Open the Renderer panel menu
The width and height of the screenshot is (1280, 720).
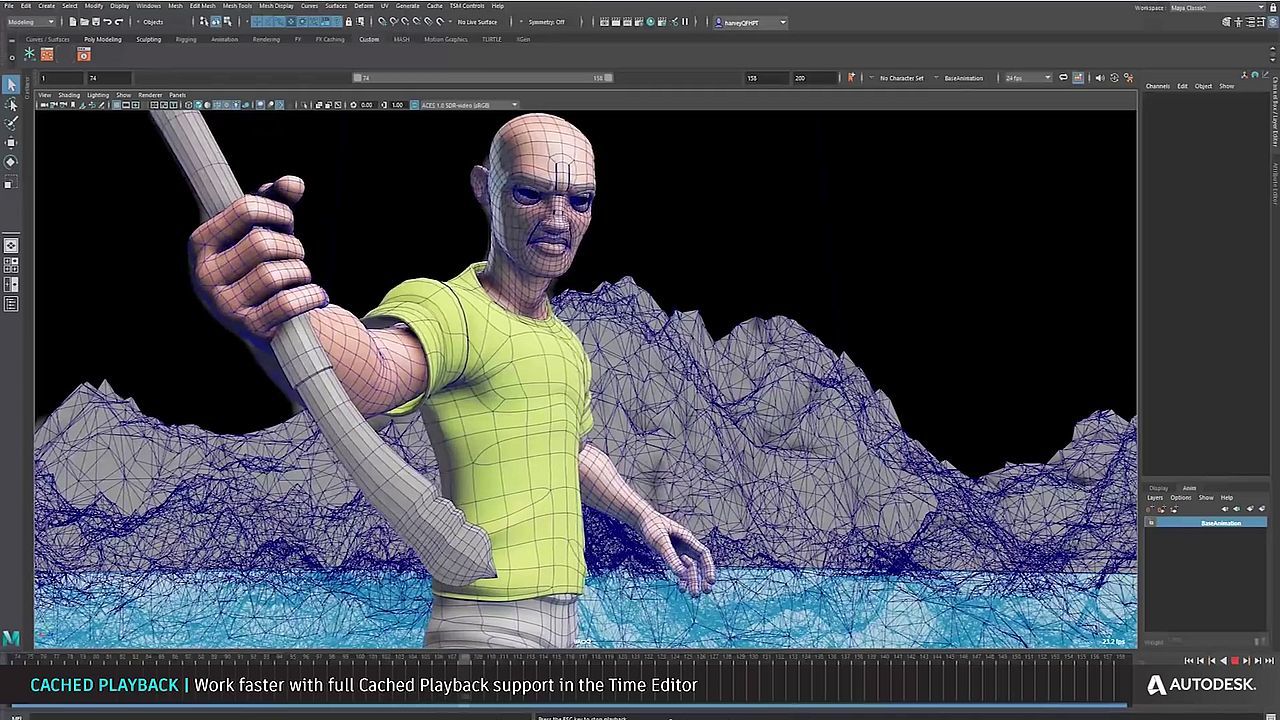[x=150, y=95]
